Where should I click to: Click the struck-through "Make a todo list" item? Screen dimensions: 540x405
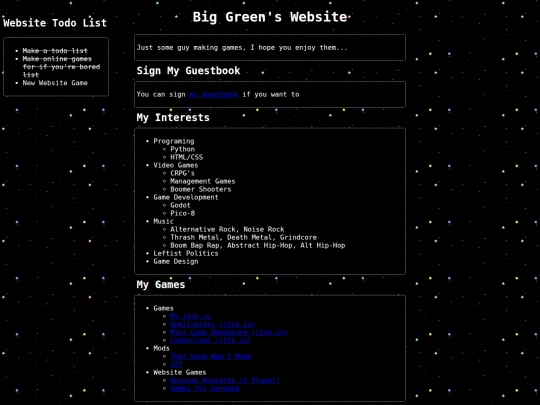(x=55, y=51)
